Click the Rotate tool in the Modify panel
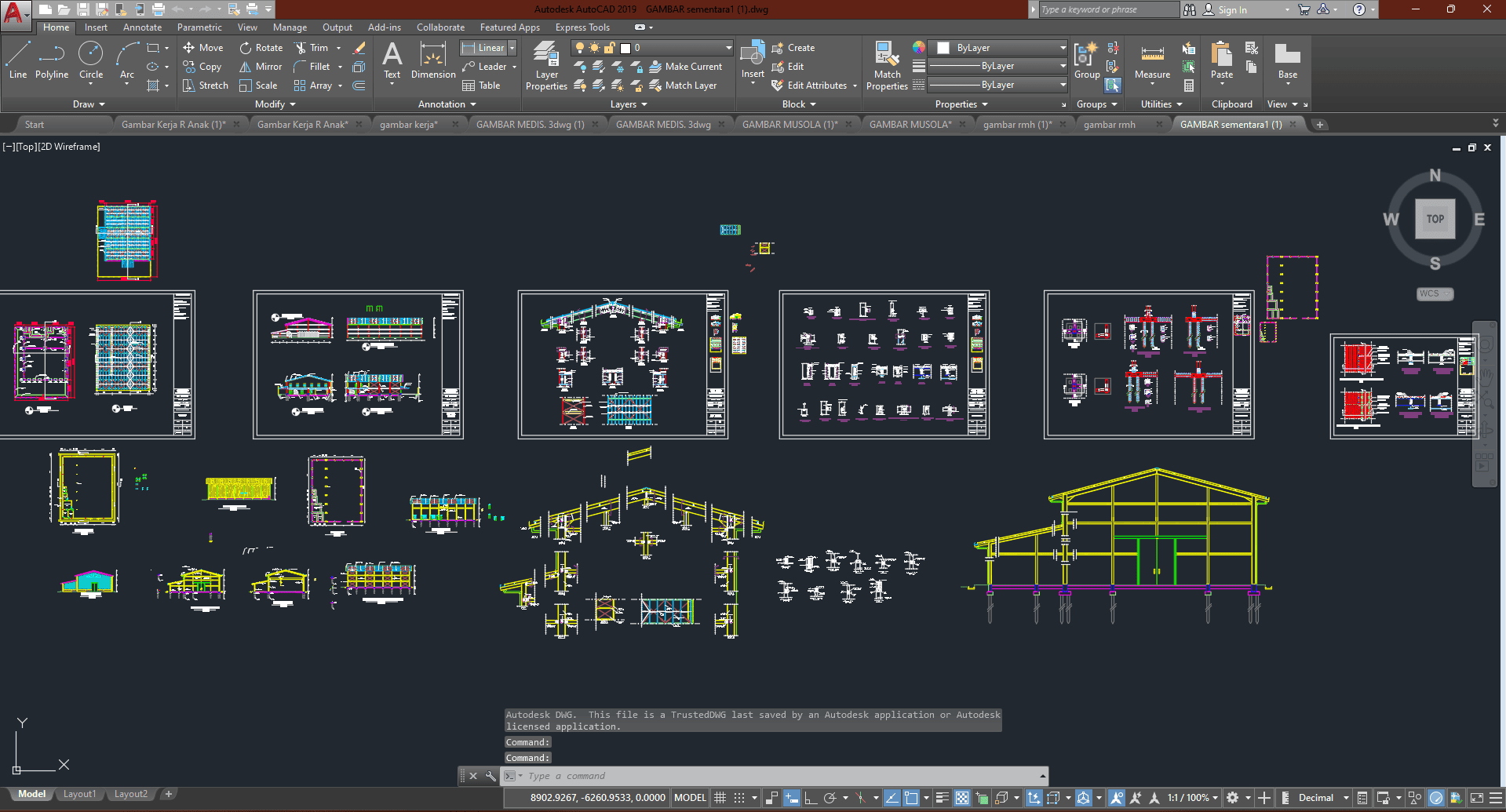The image size is (1506, 812). click(x=261, y=48)
